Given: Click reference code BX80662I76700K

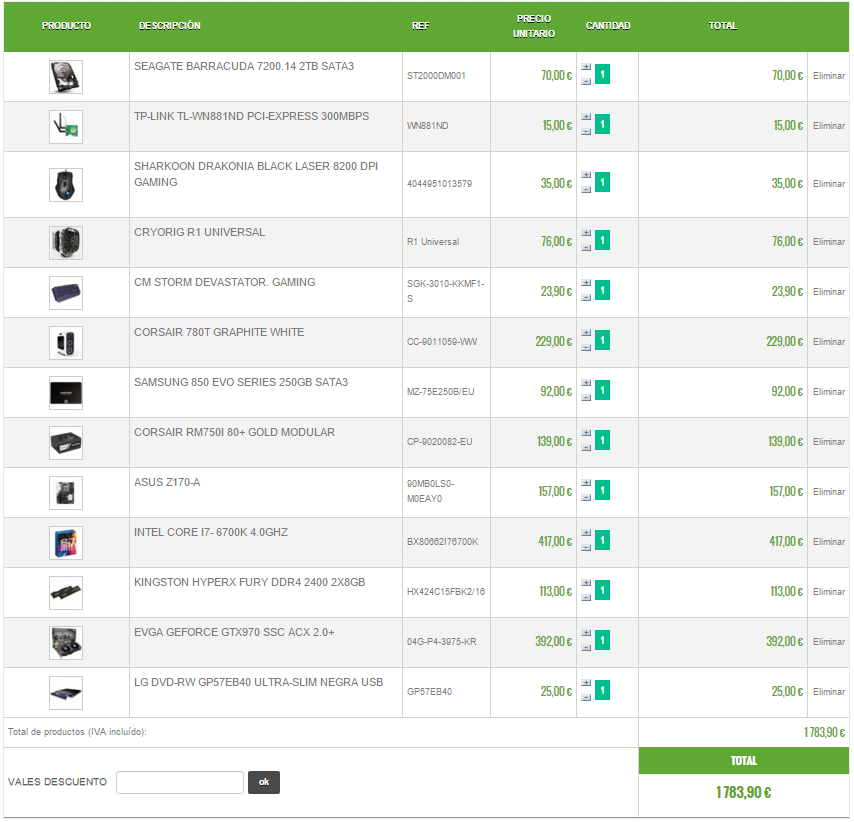Looking at the screenshot, I should click(x=442, y=542).
